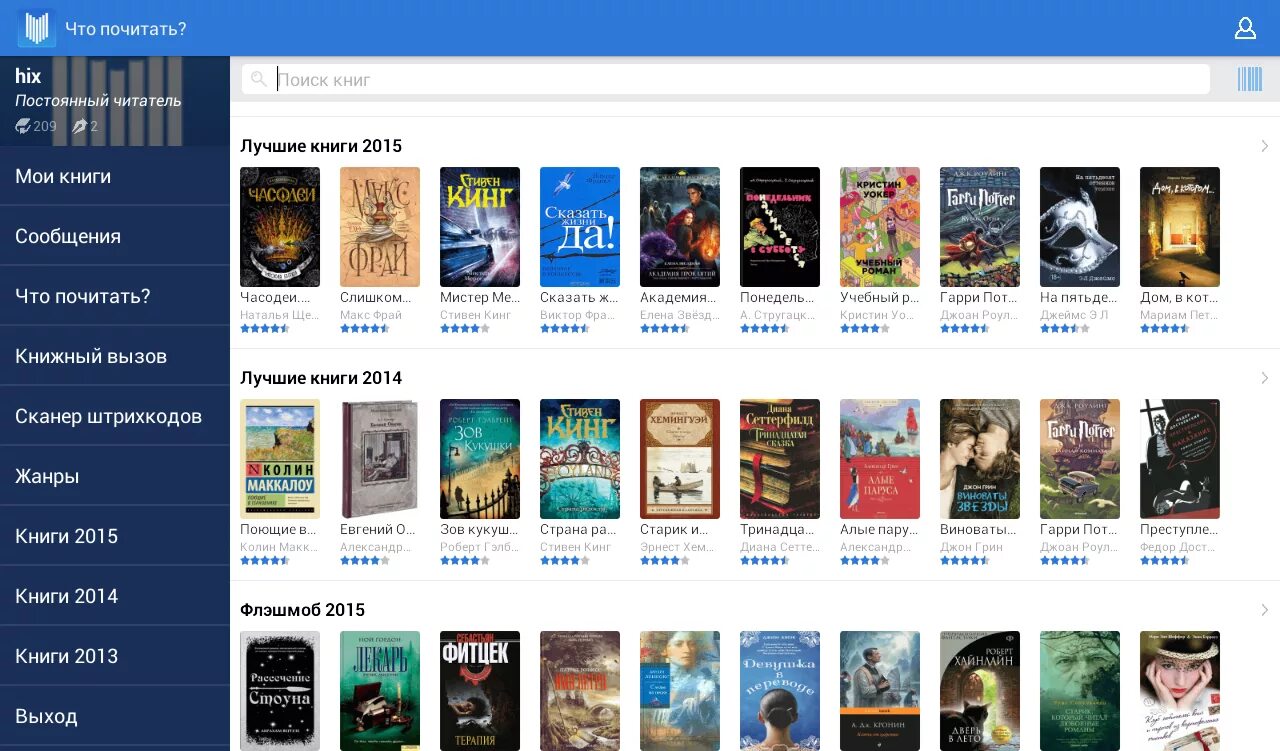Click the feather icon with count 2
This screenshot has width=1280, height=751.
click(x=78, y=126)
